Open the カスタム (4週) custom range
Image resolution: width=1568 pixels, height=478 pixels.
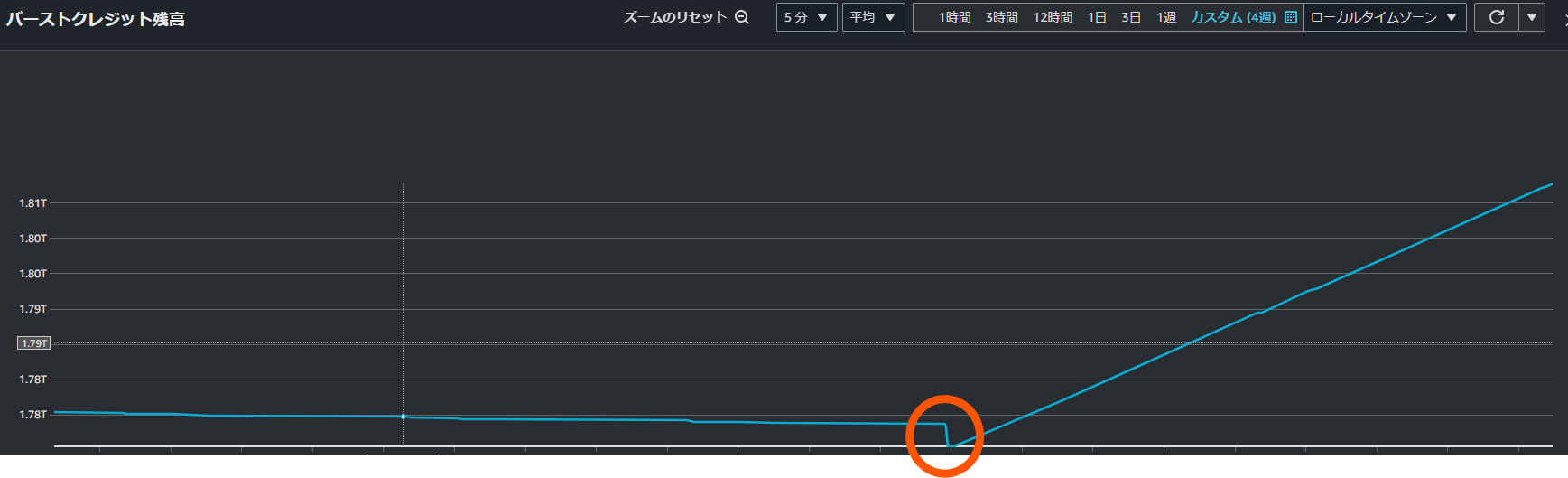[1233, 17]
